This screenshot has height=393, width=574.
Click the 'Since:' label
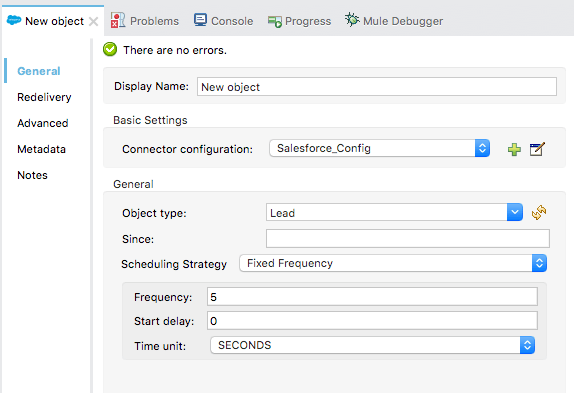(138, 239)
